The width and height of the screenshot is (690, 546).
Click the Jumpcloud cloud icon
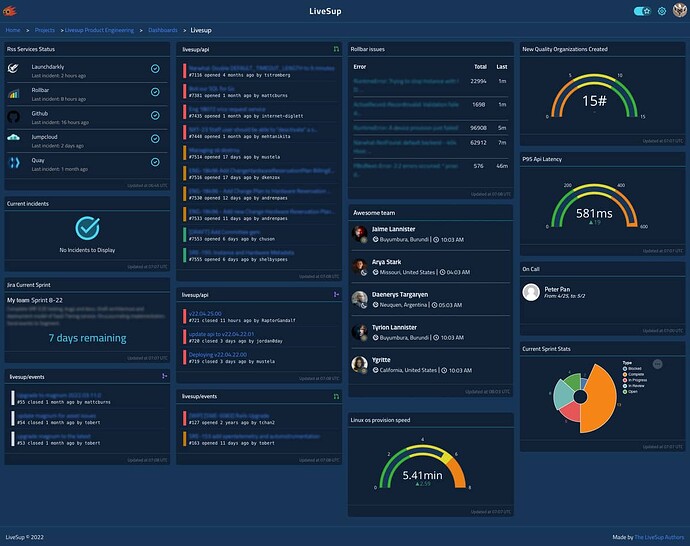pyautogui.click(x=14, y=138)
